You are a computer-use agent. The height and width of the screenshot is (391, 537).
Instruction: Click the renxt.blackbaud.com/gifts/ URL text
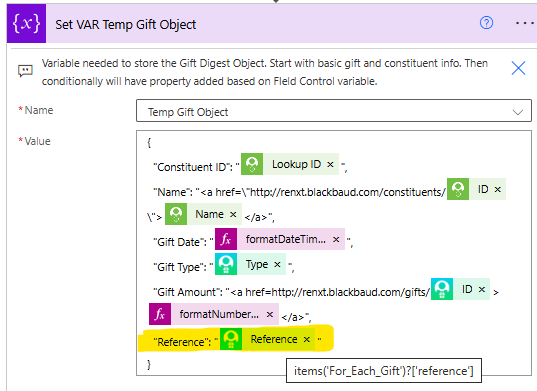(351, 292)
